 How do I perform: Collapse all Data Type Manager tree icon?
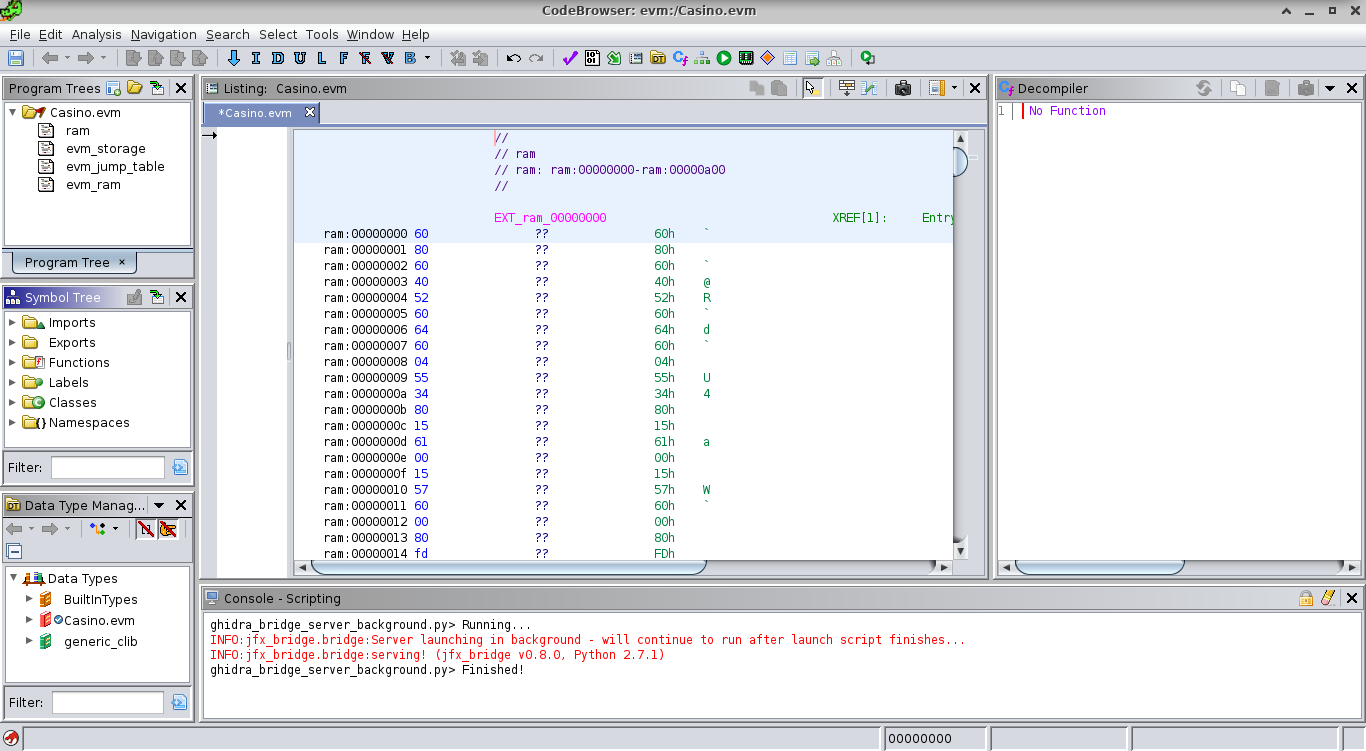click(14, 551)
